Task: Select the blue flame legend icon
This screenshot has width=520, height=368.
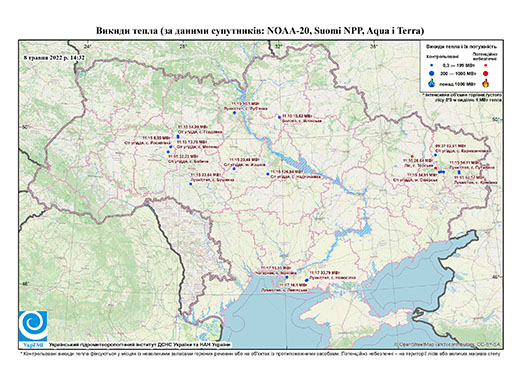Action: (x=431, y=83)
